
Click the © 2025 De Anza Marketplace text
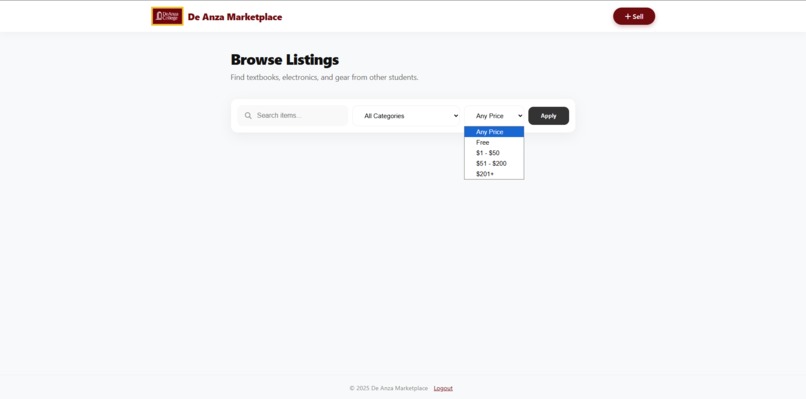point(389,388)
